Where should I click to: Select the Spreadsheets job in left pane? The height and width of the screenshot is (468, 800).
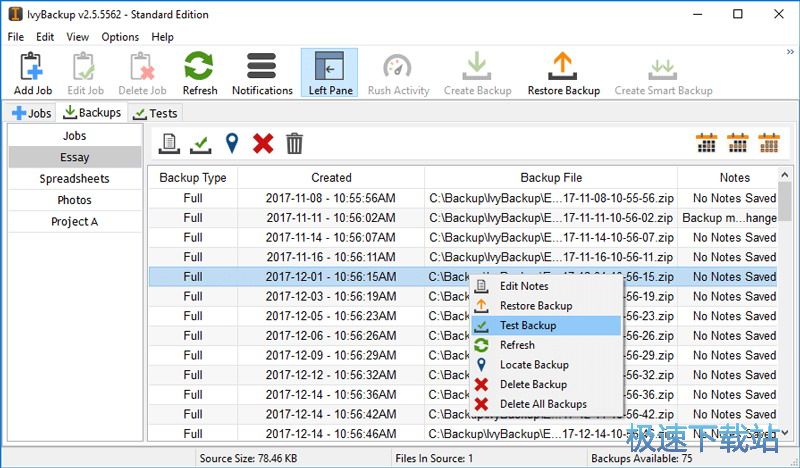pyautogui.click(x=75, y=179)
